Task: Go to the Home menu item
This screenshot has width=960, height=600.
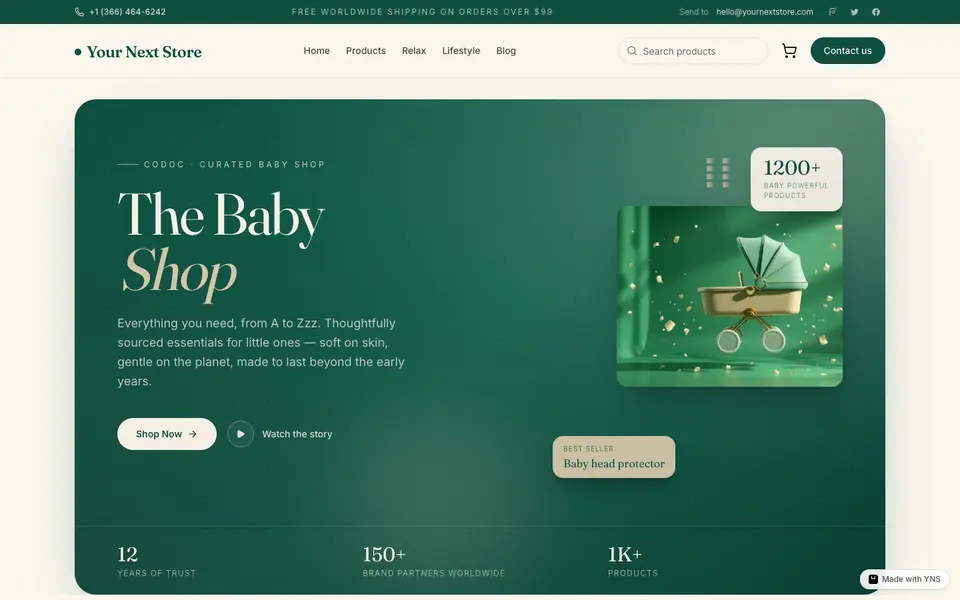Action: 317,51
